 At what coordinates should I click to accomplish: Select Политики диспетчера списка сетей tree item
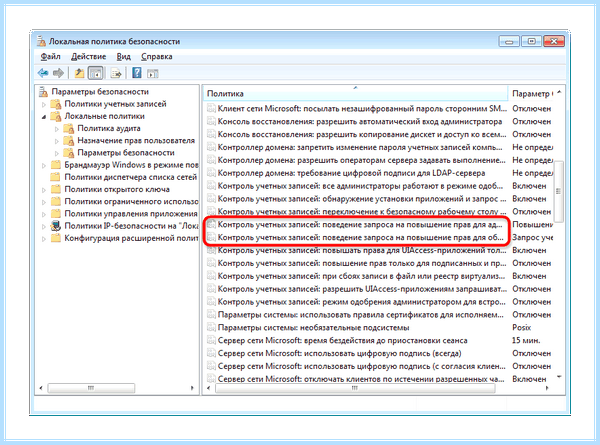tap(130, 177)
